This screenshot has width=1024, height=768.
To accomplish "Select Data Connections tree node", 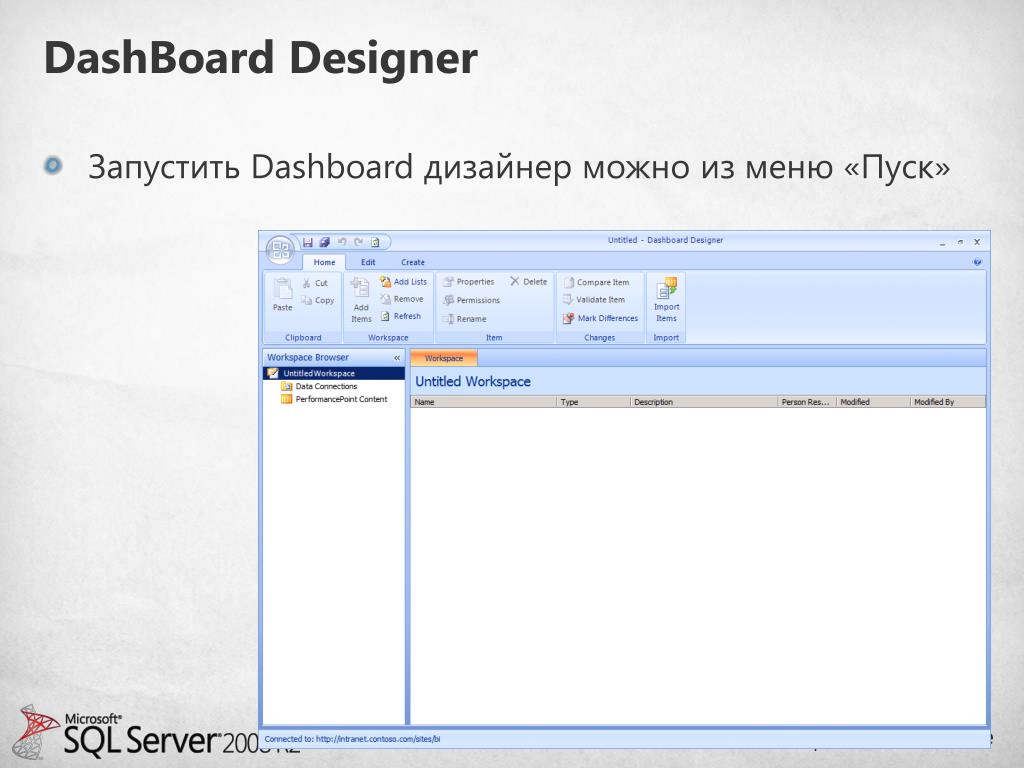I will pyautogui.click(x=319, y=387).
